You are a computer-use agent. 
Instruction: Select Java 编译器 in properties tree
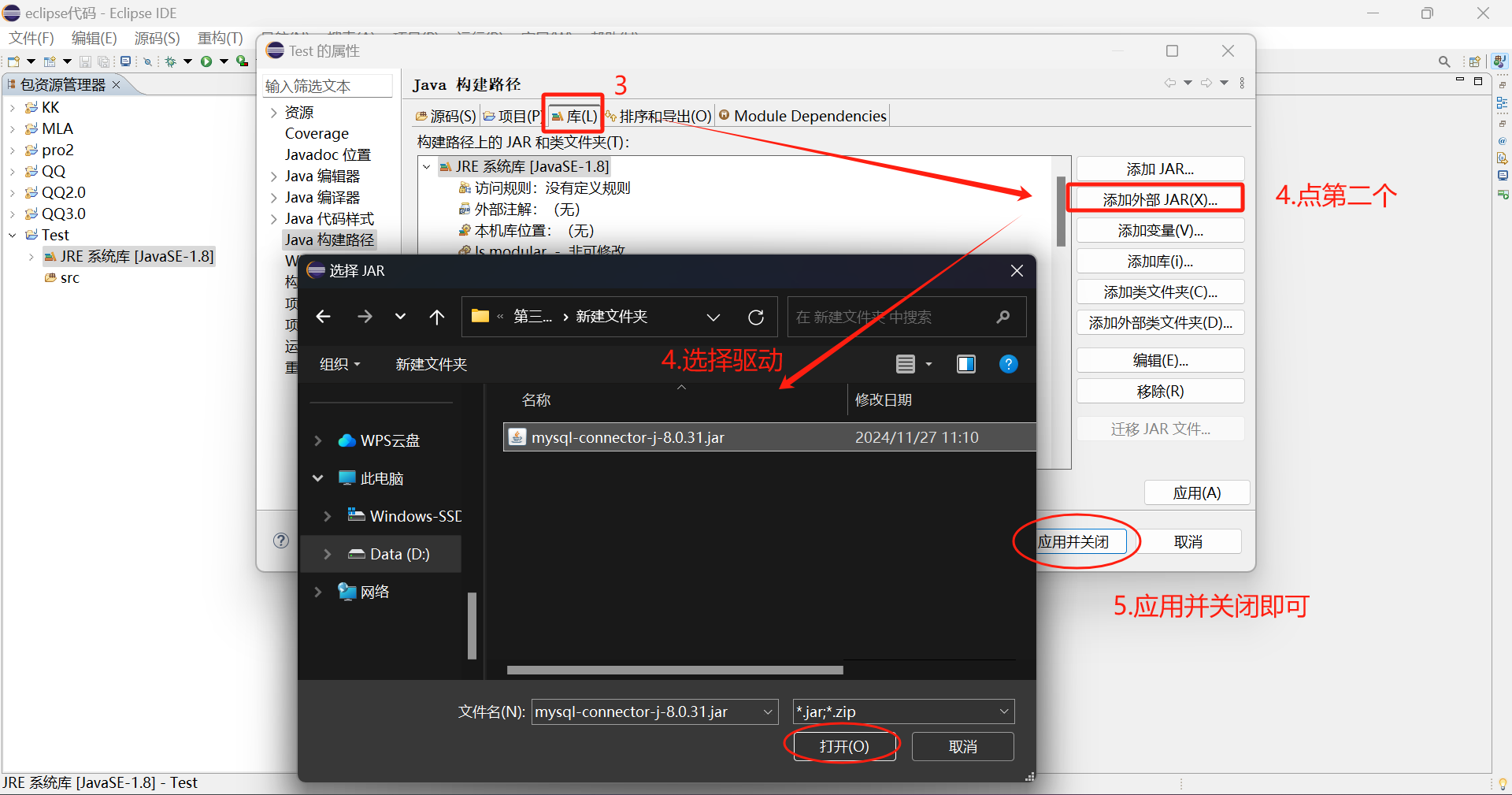point(322,197)
